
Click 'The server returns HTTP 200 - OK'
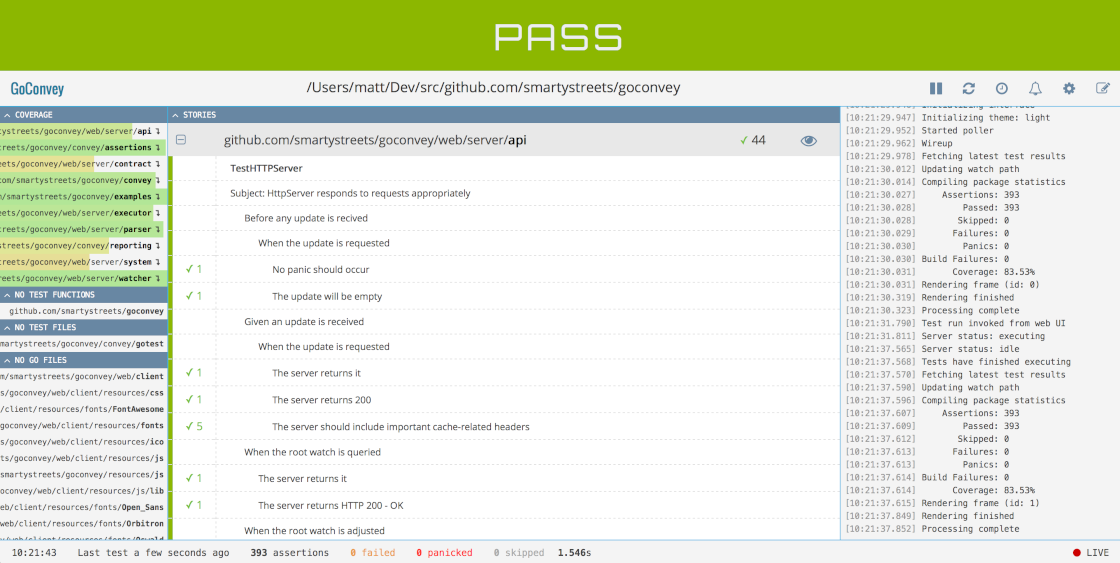coord(331,506)
